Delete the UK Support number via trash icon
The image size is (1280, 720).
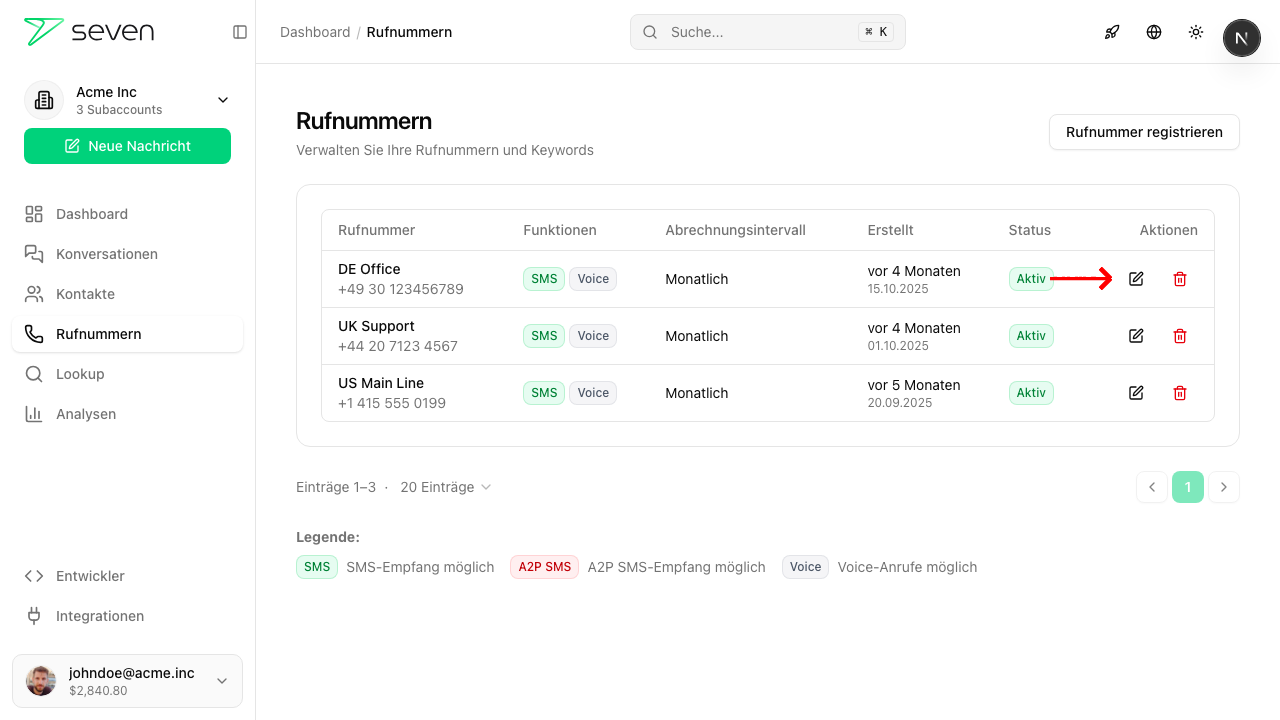point(1180,336)
